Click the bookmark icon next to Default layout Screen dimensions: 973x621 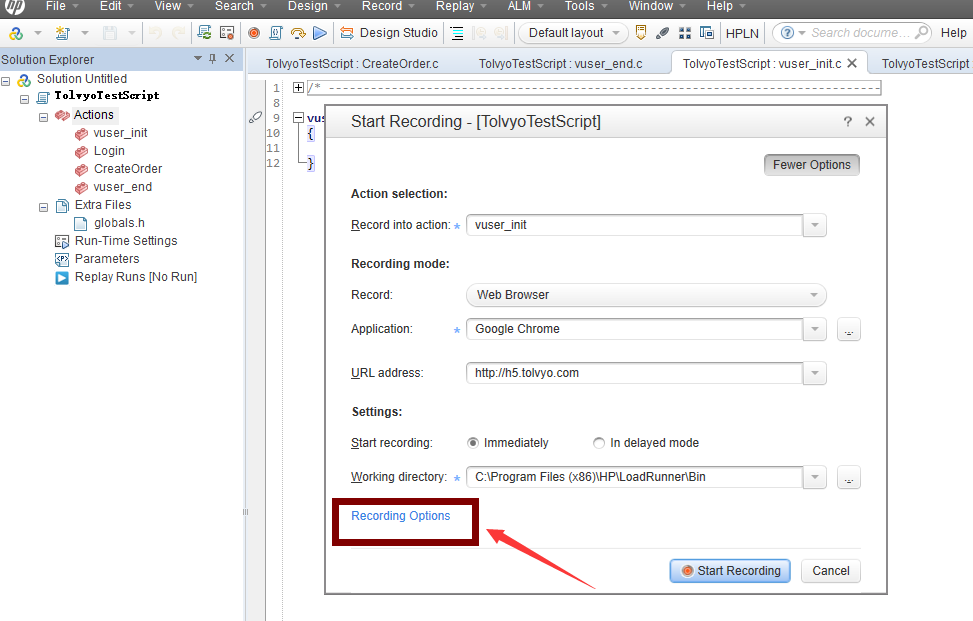641,32
